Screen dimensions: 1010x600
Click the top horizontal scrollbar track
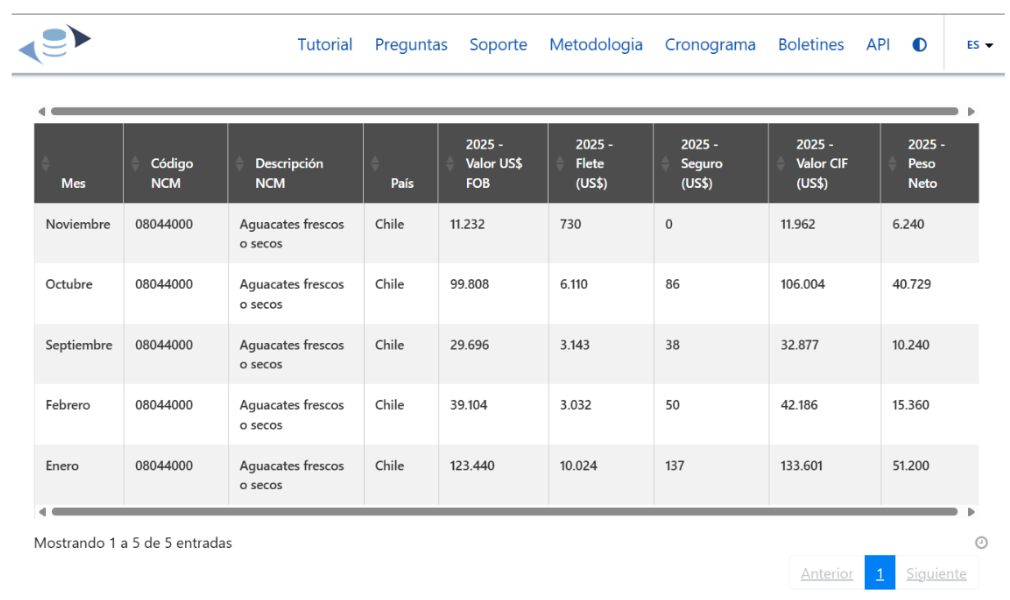click(x=500, y=111)
